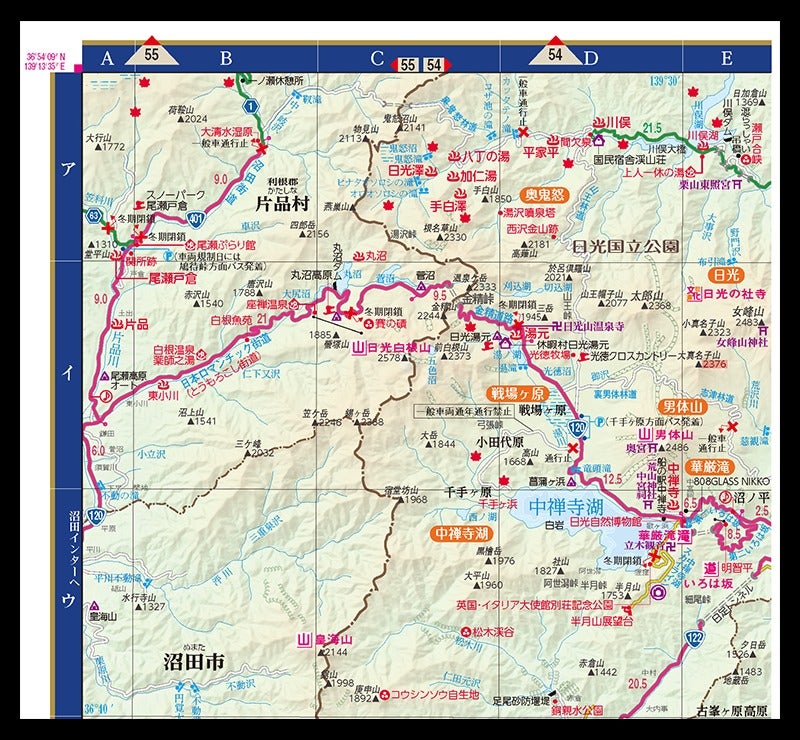The height and width of the screenshot is (740, 800).
Task: Click the right-pointing 54 page arrow in column C
Action: pyautogui.click(x=436, y=65)
